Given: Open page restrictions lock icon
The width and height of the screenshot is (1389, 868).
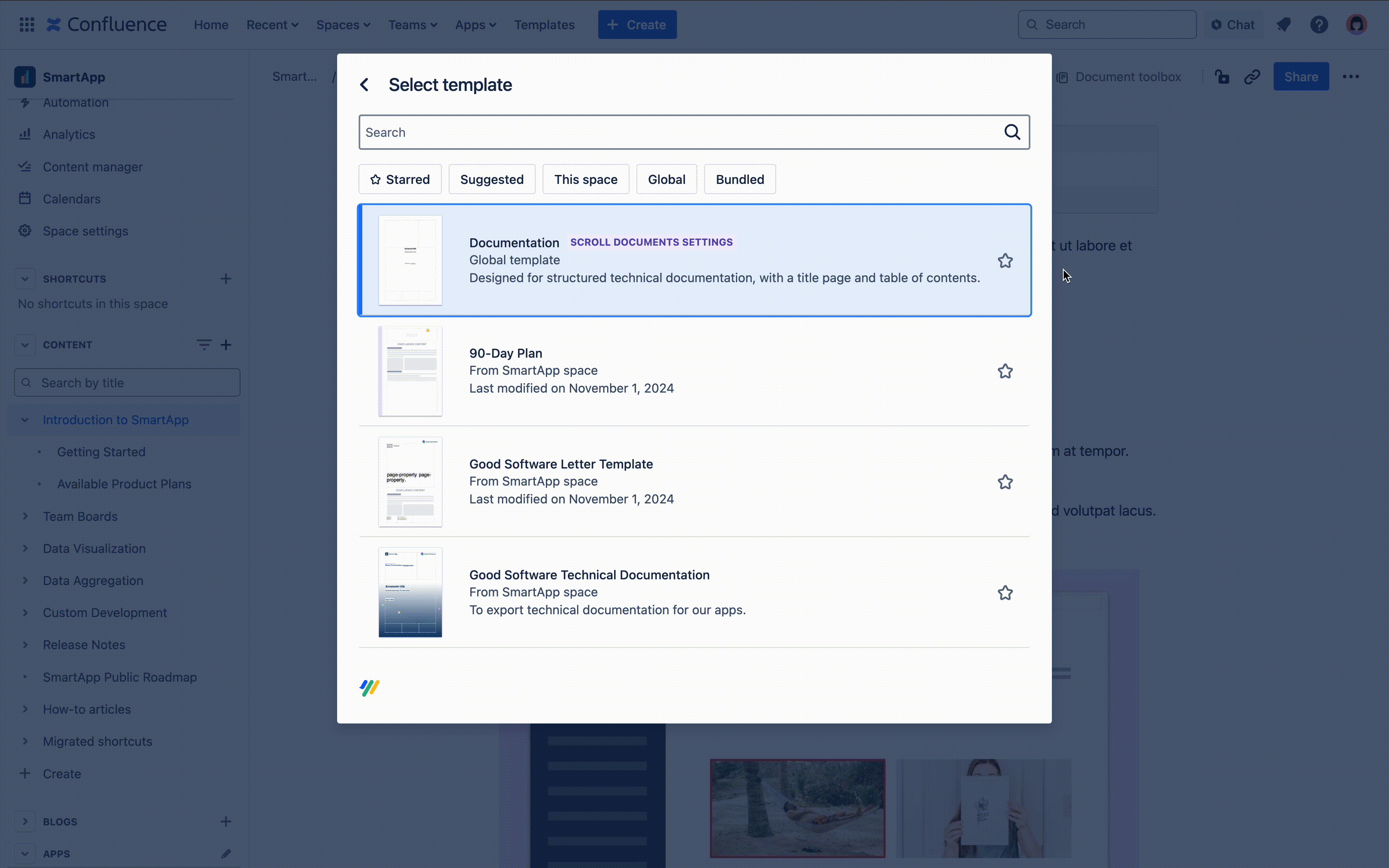Looking at the screenshot, I should pyautogui.click(x=1222, y=77).
